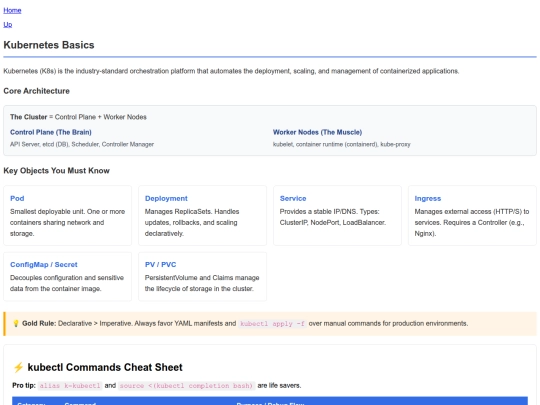Open the Home link
Viewport: 540px width, 405px height.
coord(12,10)
